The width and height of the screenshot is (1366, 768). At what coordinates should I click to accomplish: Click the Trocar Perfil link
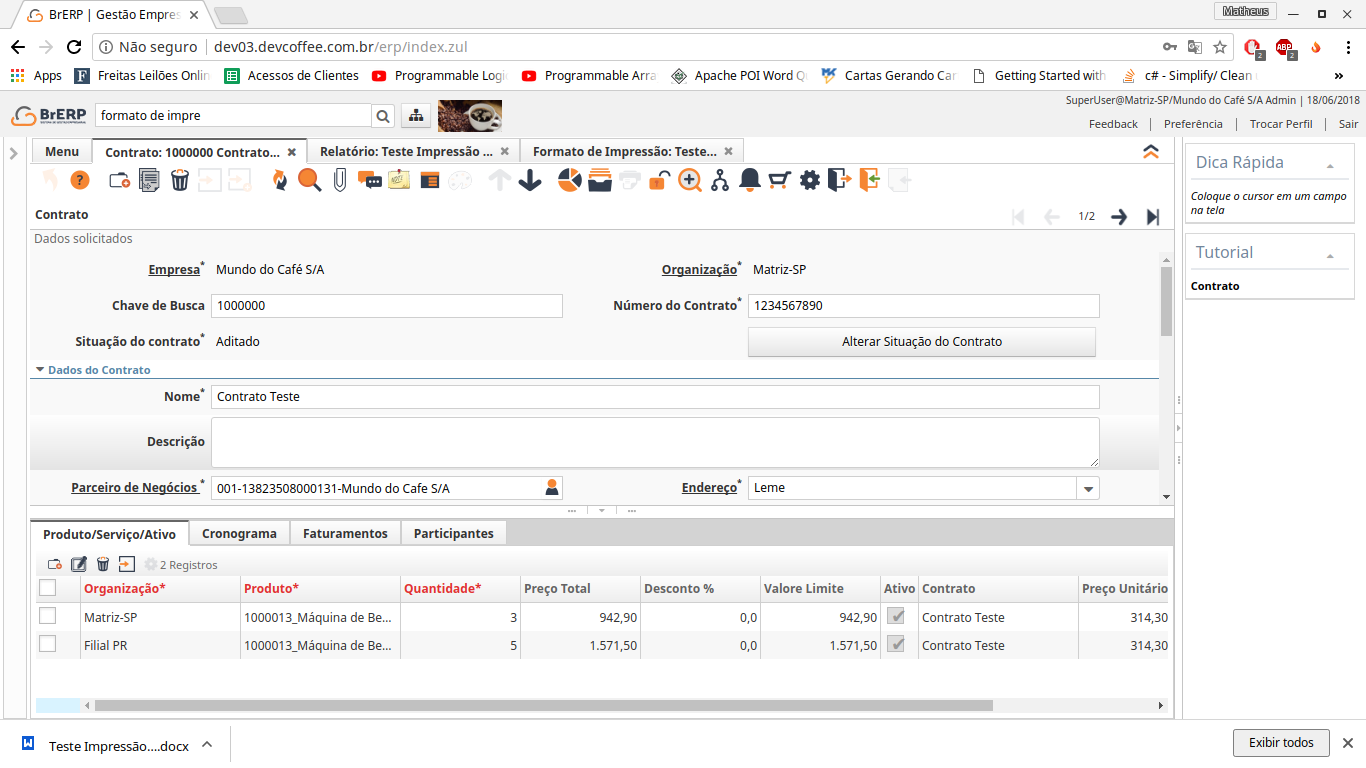(x=1280, y=124)
